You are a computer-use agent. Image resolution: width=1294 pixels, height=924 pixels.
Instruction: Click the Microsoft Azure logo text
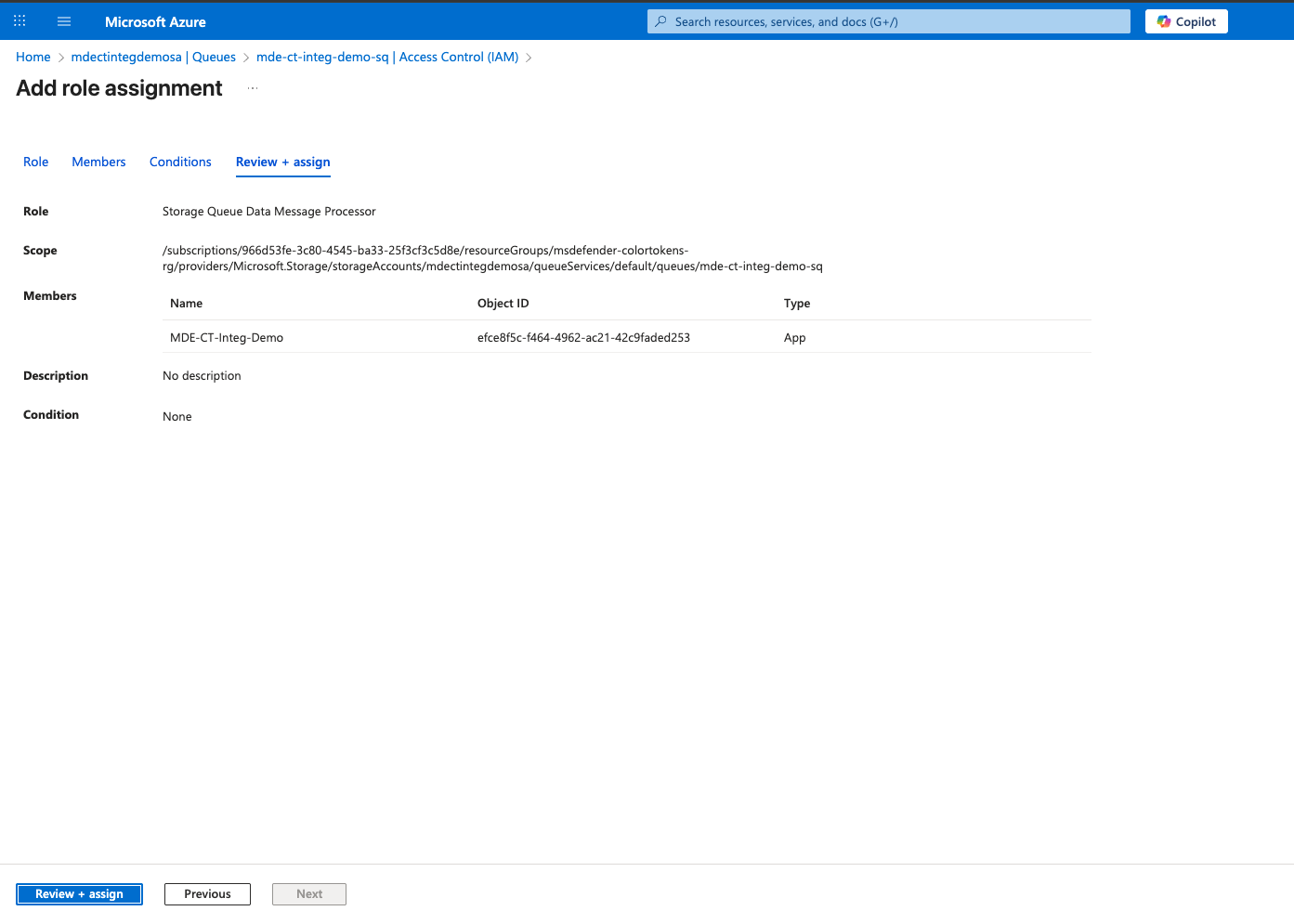155,21
